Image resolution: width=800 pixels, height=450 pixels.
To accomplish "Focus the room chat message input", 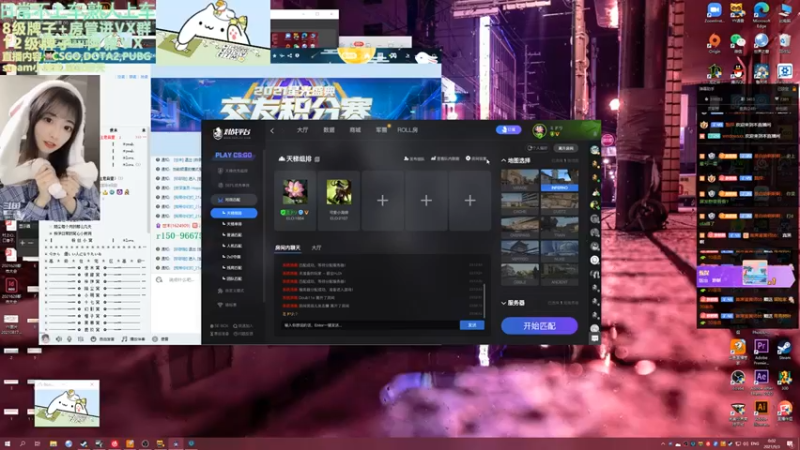I will pos(370,325).
